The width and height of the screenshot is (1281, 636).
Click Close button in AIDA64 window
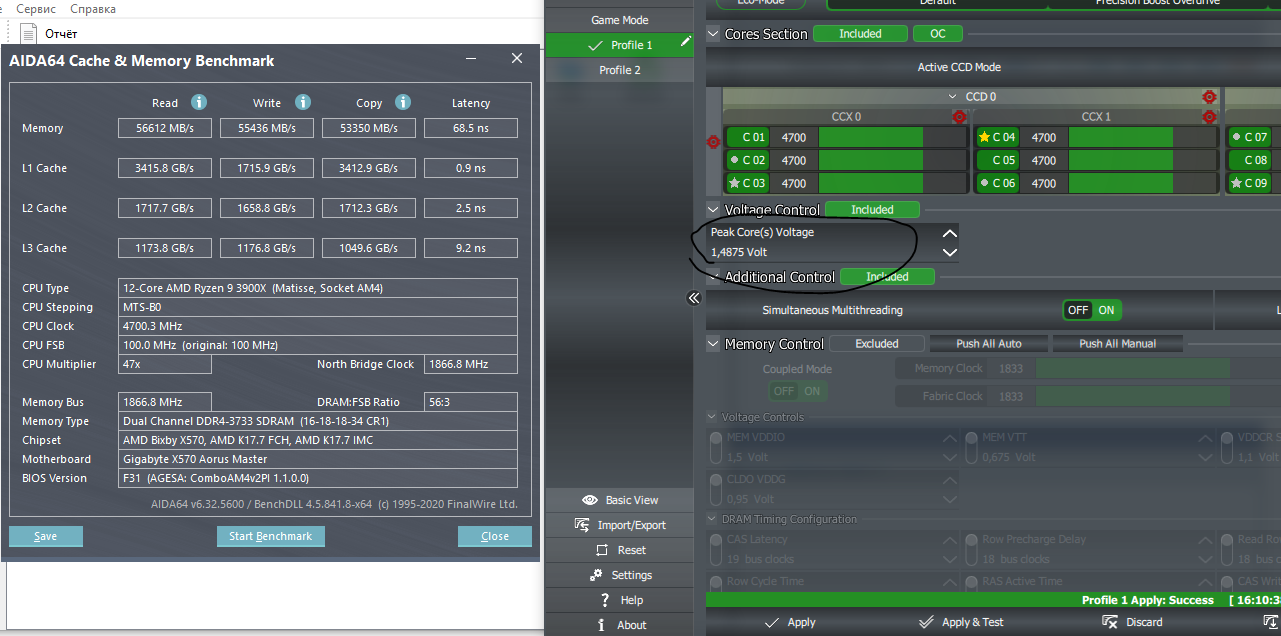[495, 536]
